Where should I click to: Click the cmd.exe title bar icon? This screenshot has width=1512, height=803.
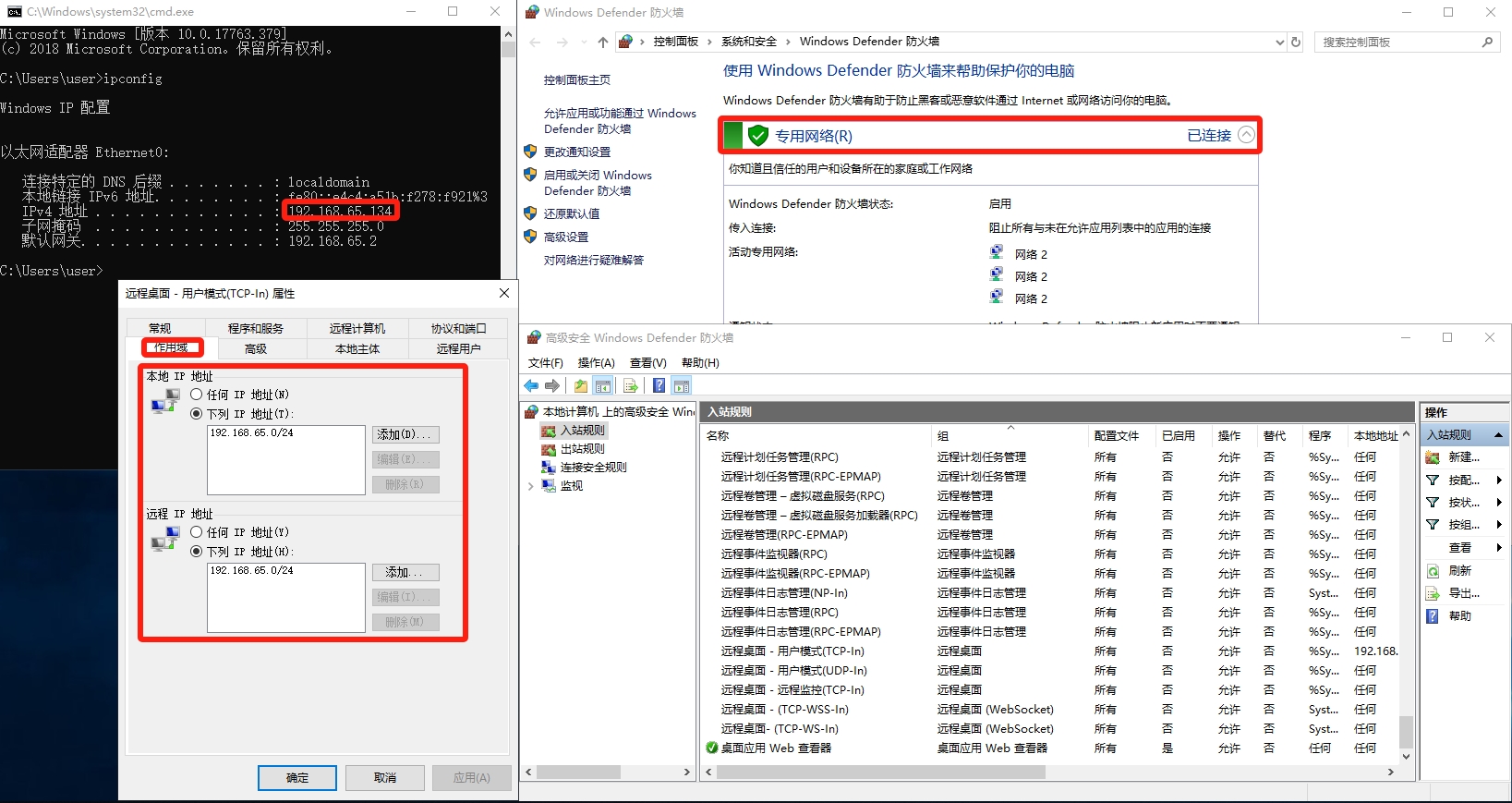(14, 12)
